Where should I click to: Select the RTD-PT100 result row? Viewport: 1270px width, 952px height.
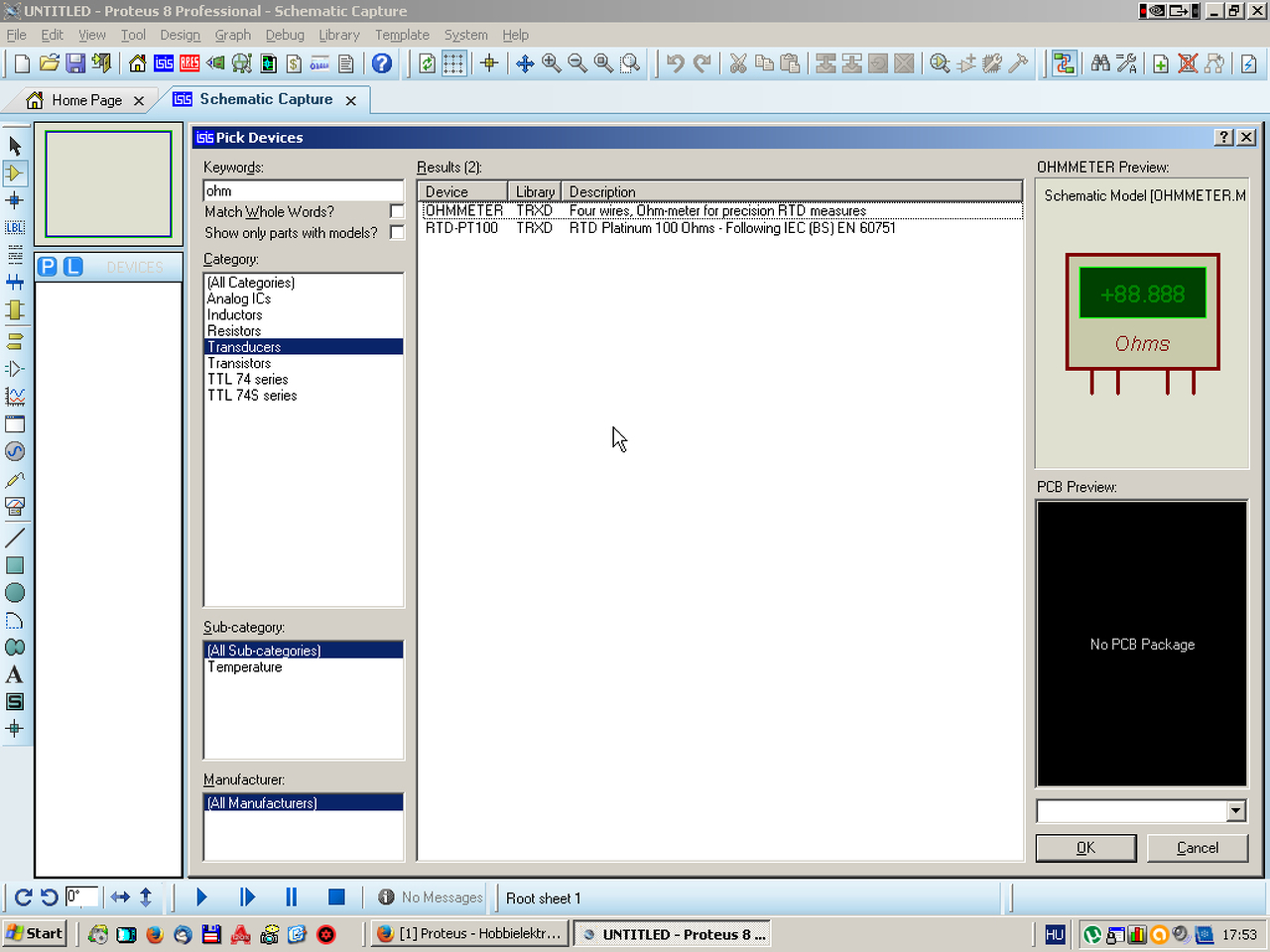pos(721,227)
